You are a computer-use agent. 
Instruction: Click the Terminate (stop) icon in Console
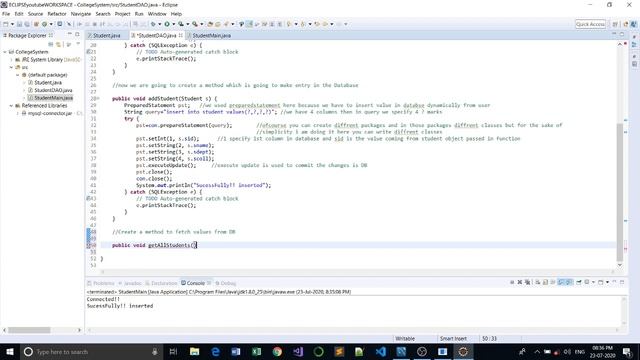coord(512,282)
